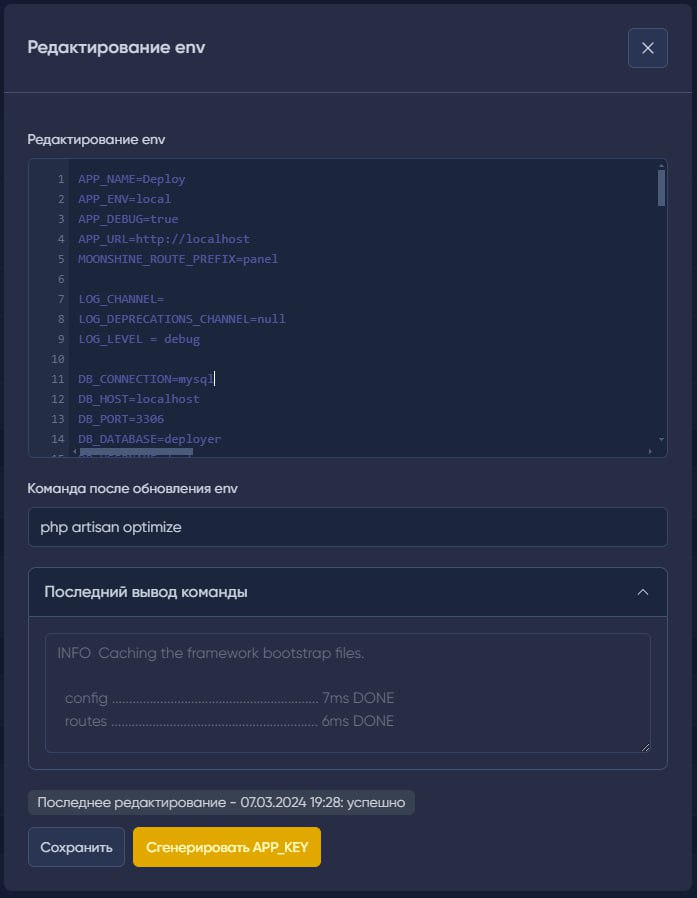Viewport: 697px width, 898px height.
Task: Click the MOONSHINE_ROUTE_PREFIX=panel line
Action: [178, 259]
